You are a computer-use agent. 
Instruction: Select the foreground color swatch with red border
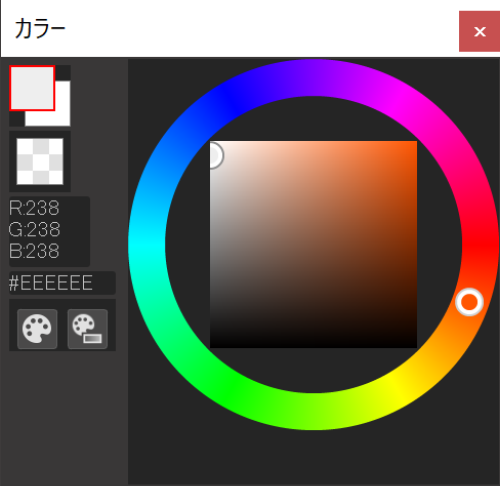[x=32, y=88]
